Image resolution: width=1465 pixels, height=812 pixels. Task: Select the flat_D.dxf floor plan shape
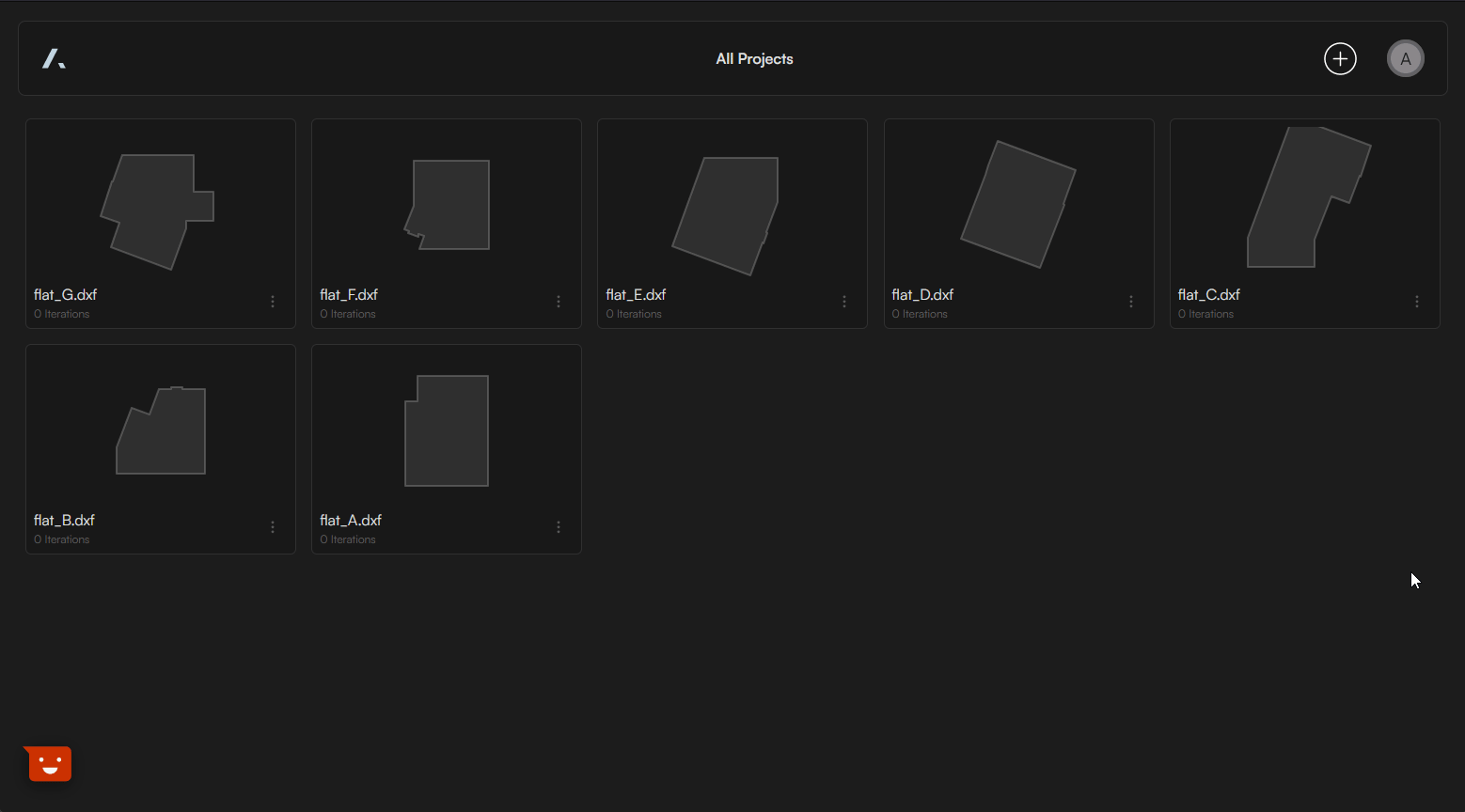click(1017, 205)
